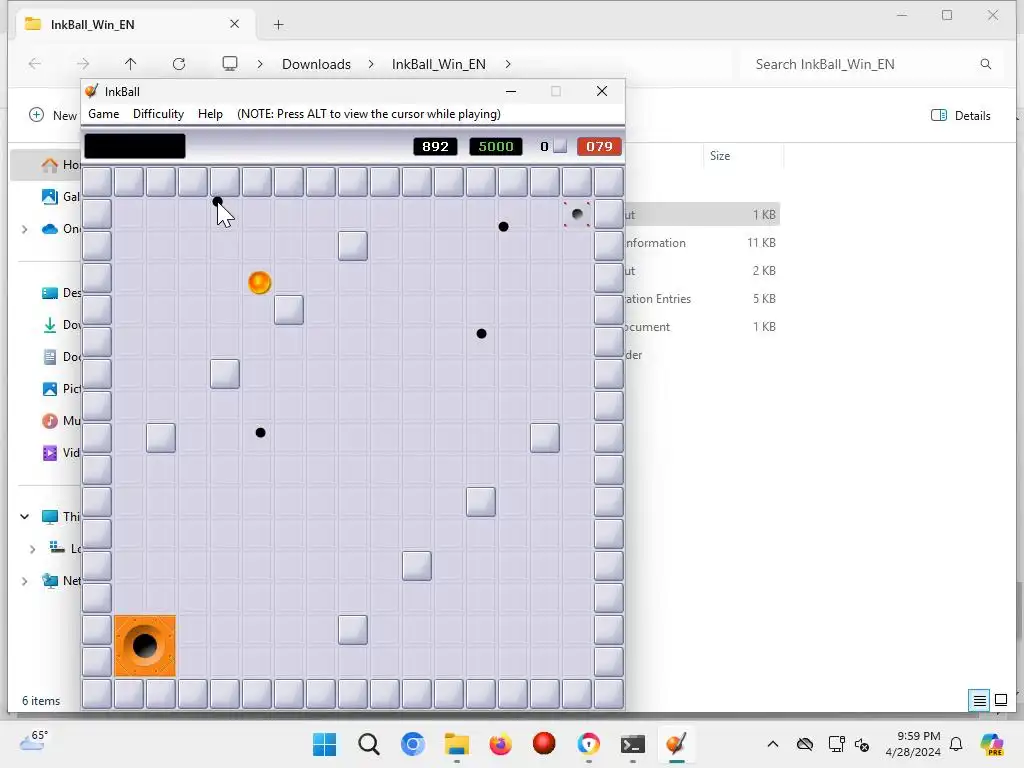Click the InkBall taskbar icon
The width and height of the screenshot is (1024, 768).
677,744
